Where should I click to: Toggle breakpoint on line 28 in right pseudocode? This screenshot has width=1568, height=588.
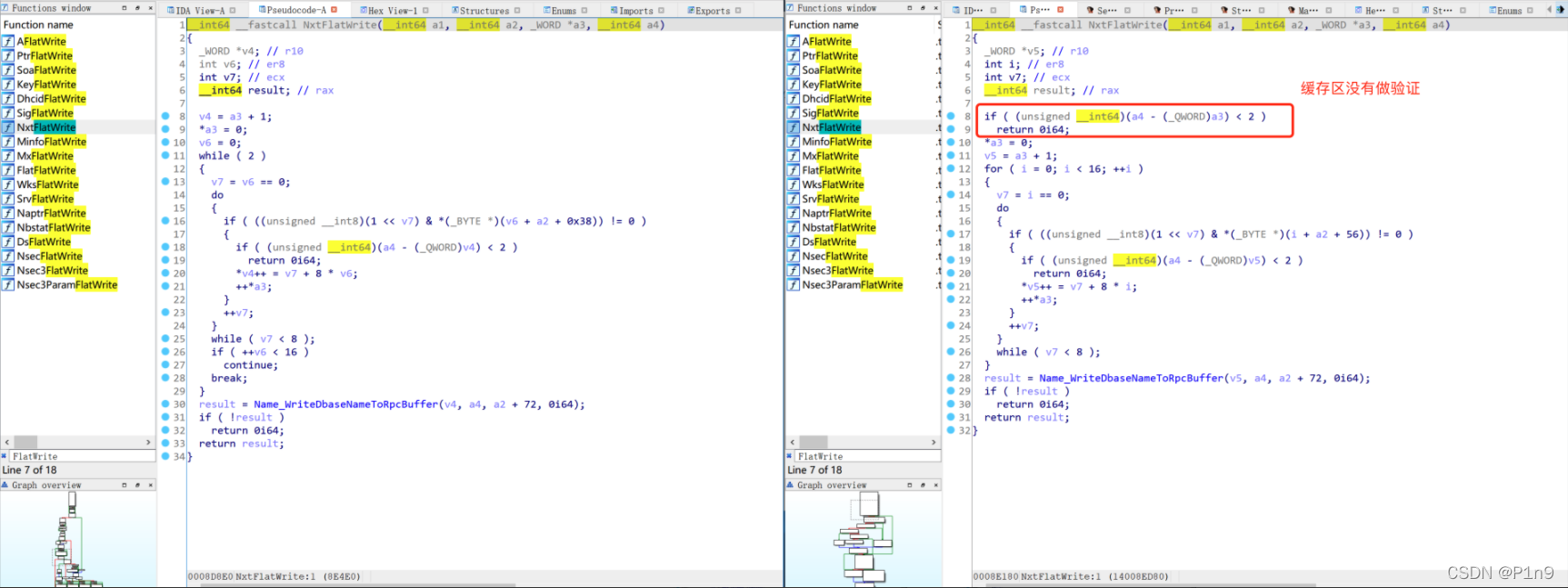coord(951,378)
